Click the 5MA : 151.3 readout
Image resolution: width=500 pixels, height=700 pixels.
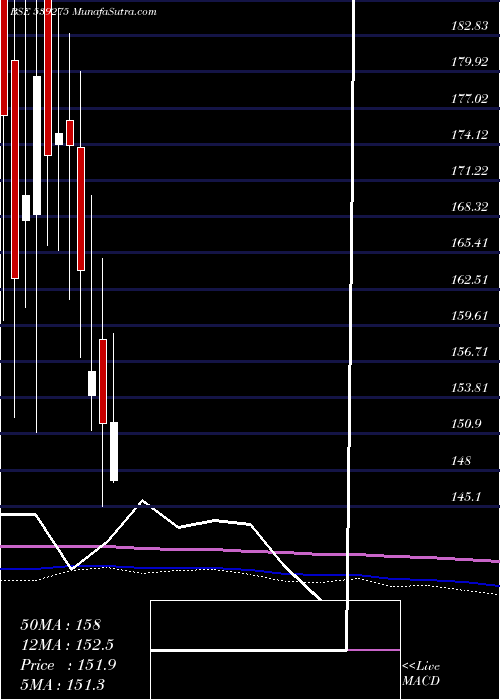[x=62, y=684]
